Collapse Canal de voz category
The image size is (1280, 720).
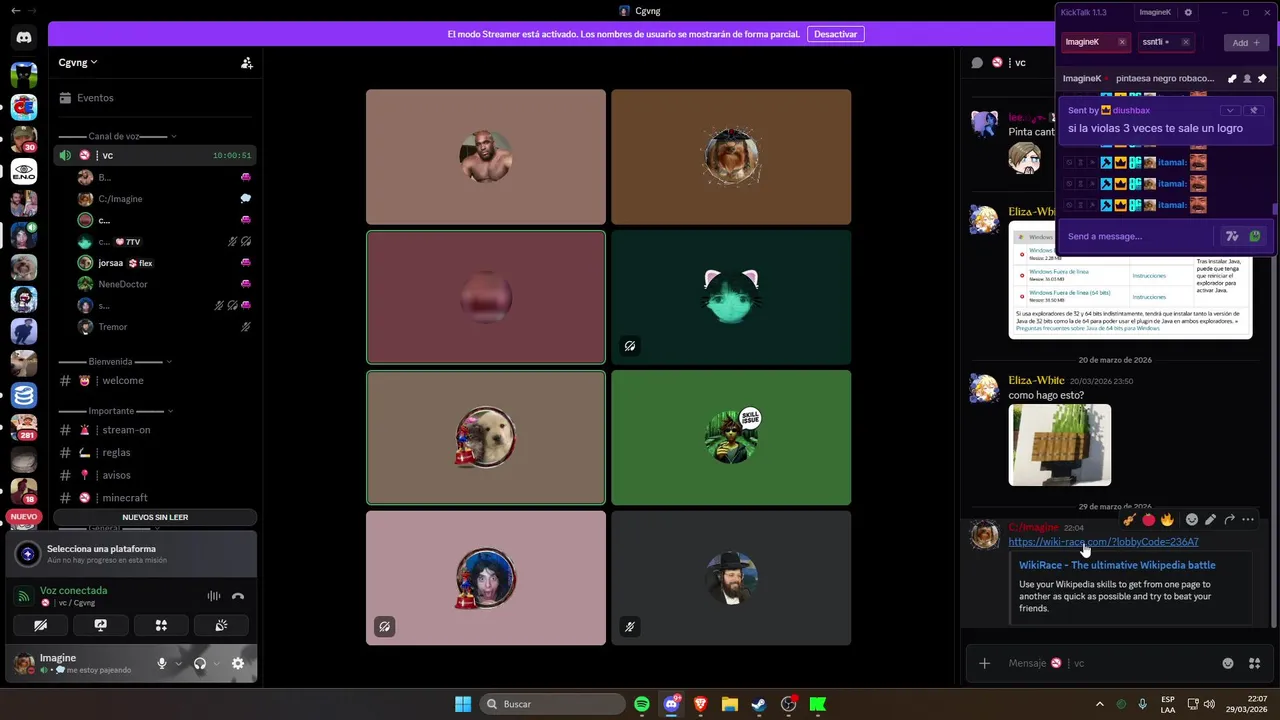(117, 136)
